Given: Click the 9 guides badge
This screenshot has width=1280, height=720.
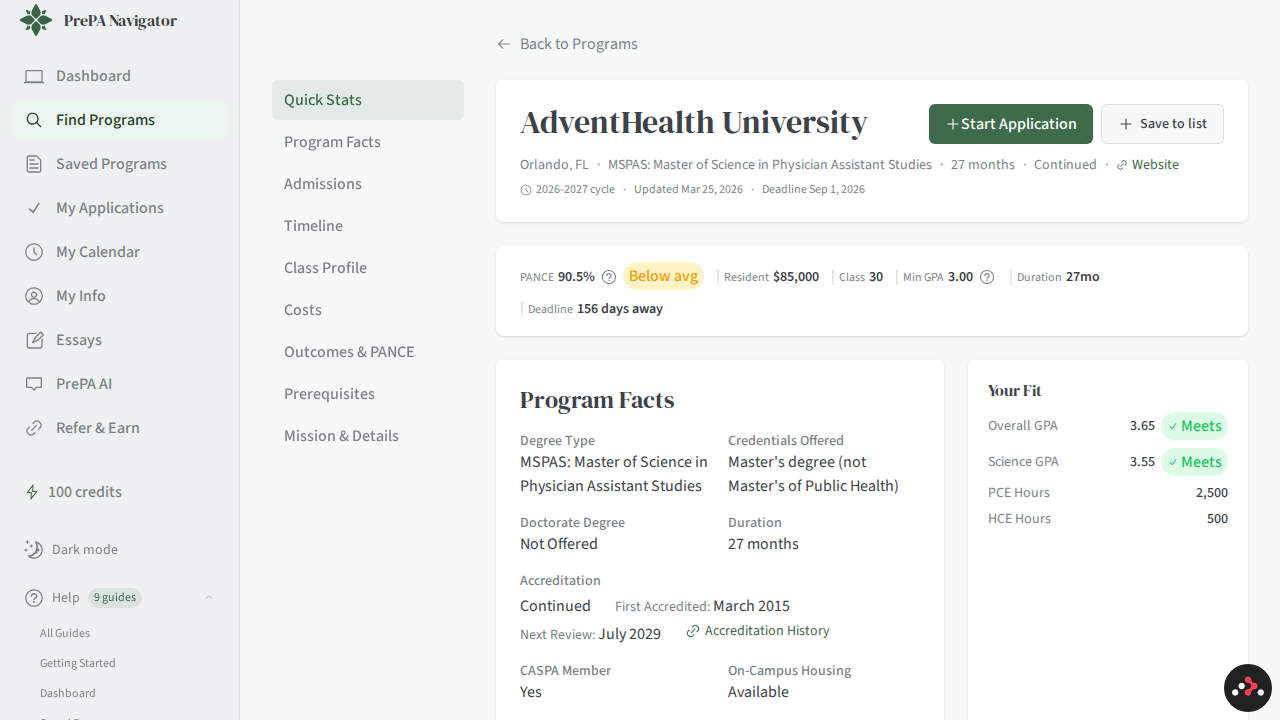Looking at the screenshot, I should click(x=115, y=598).
